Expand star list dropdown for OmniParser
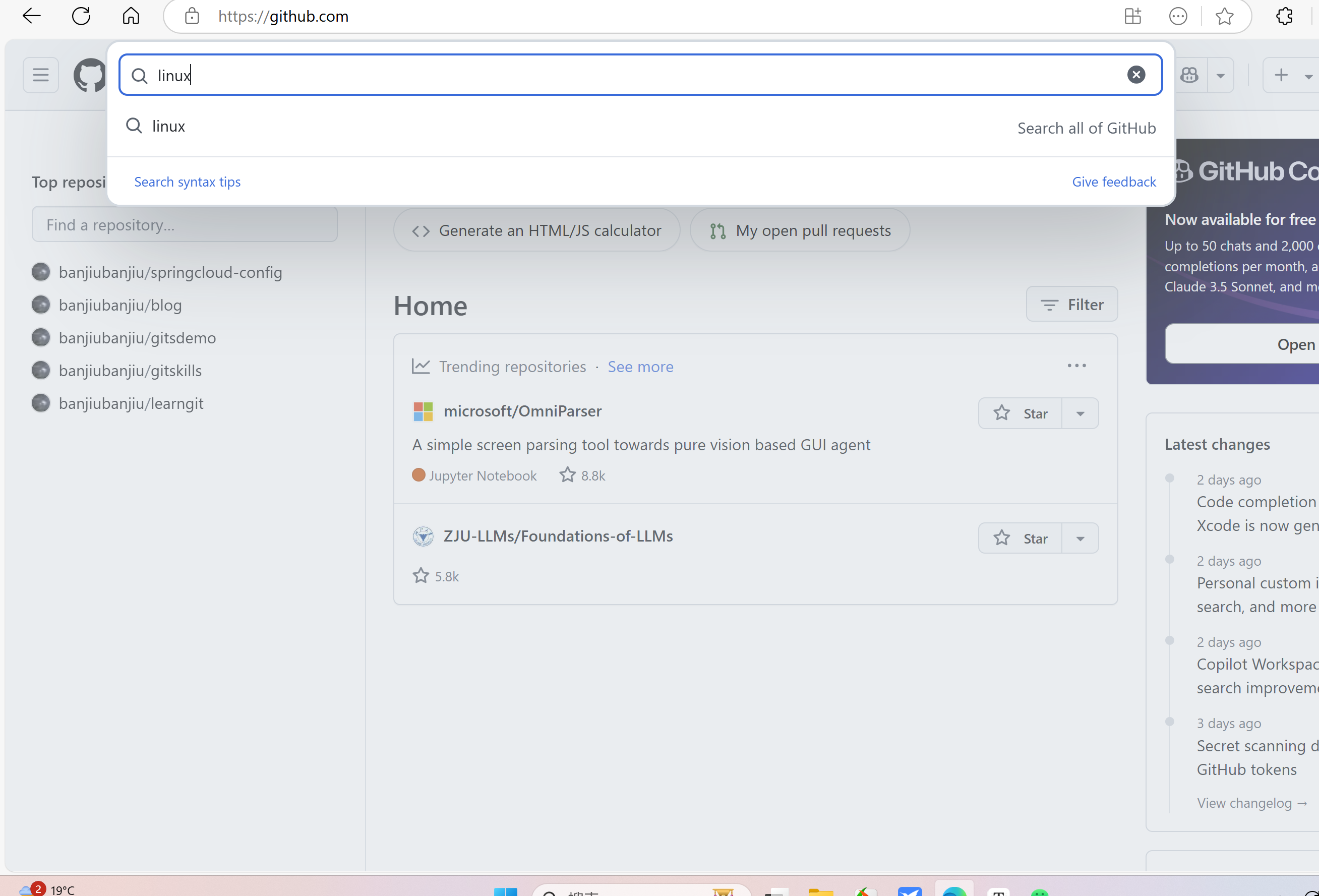1319x896 pixels. 1080,413
